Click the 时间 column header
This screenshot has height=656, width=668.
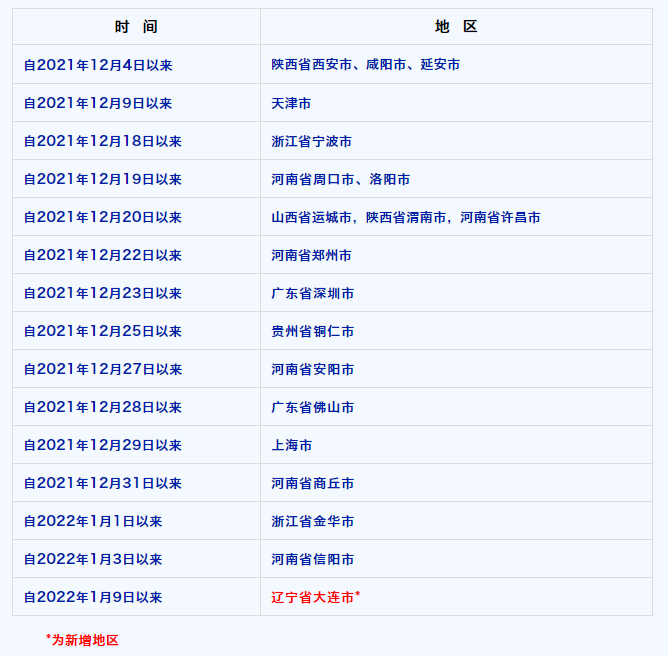pos(136,26)
